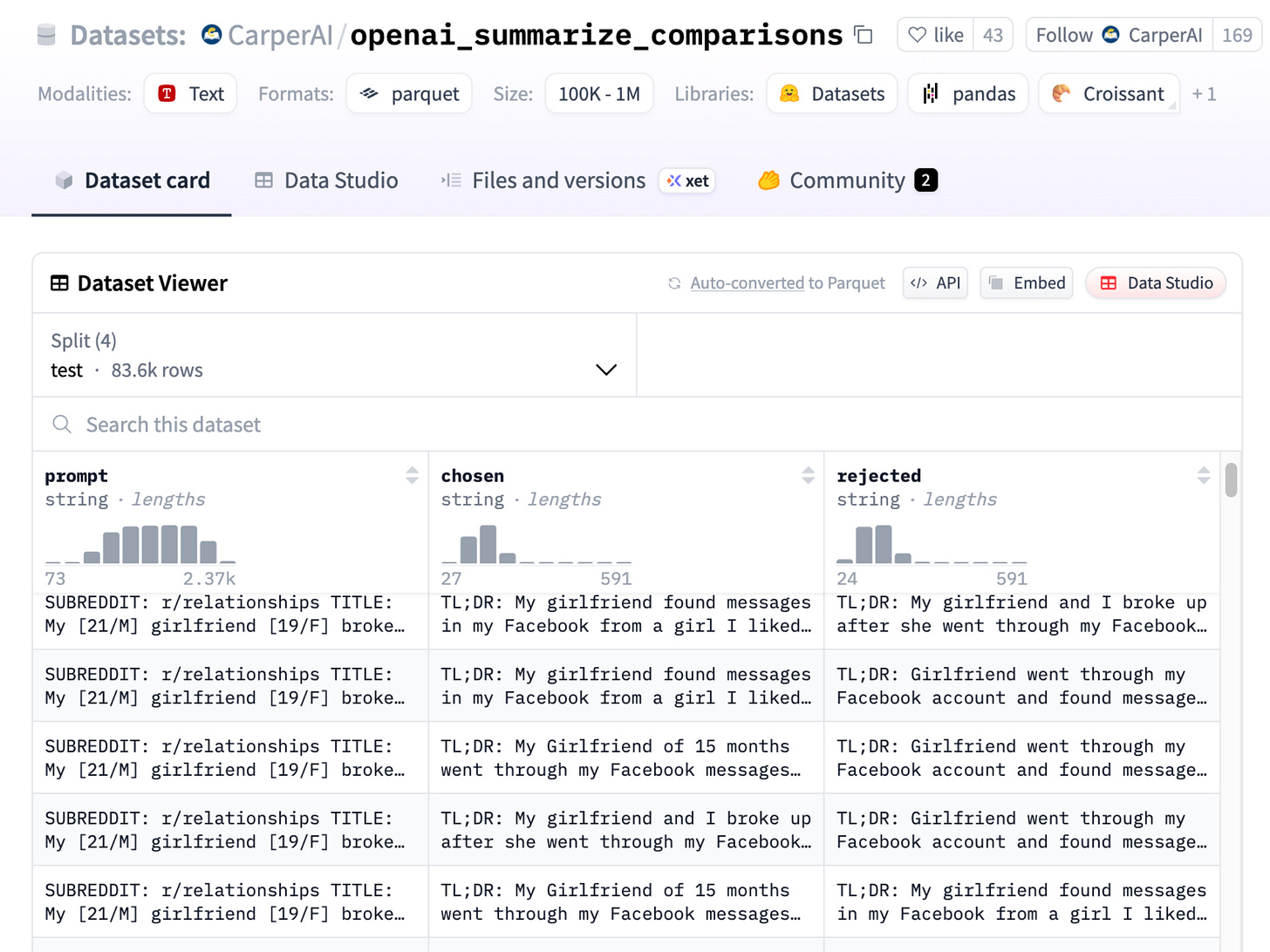Expand the +1 more libraries
This screenshot has width=1270, height=952.
[x=1204, y=94]
